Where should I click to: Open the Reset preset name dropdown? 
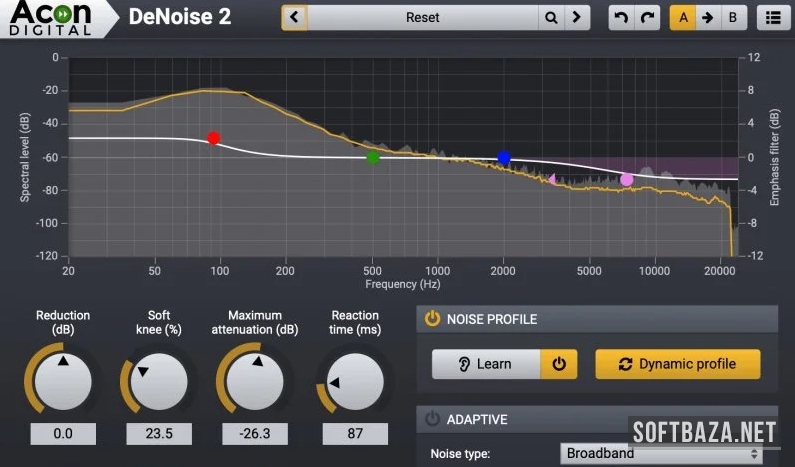pyautogui.click(x=422, y=18)
